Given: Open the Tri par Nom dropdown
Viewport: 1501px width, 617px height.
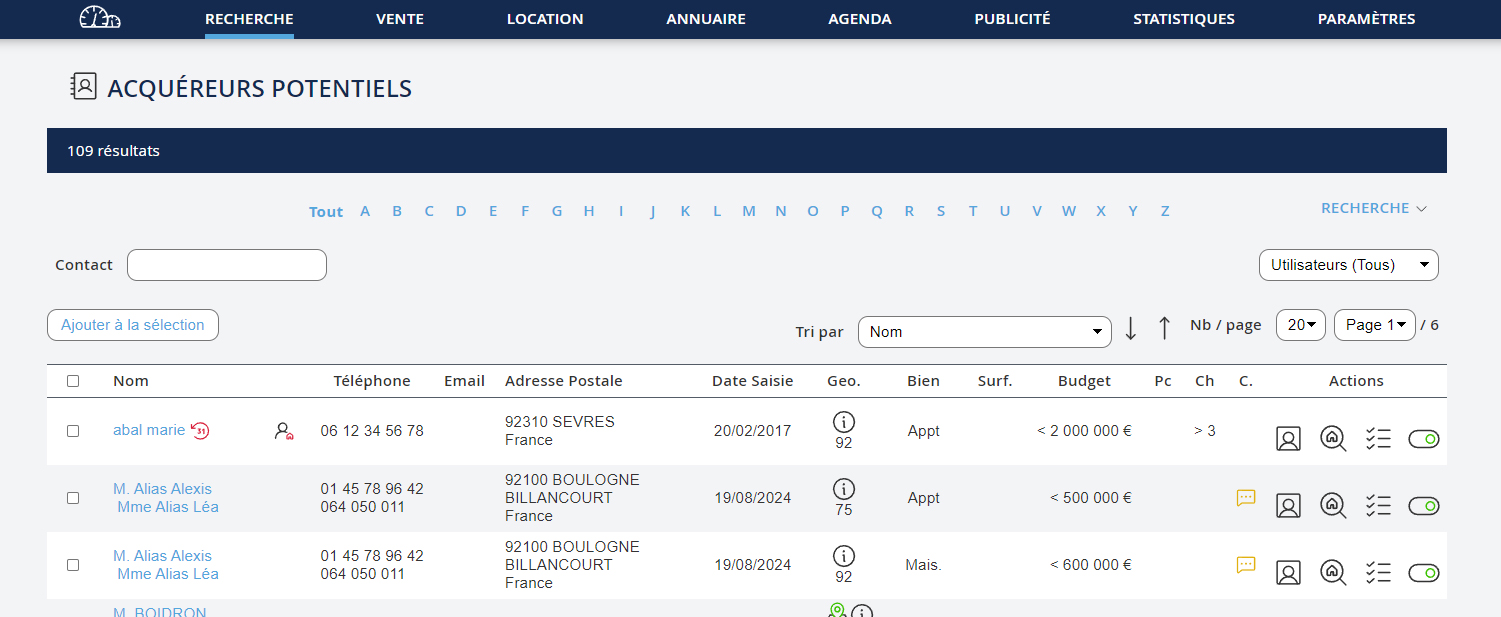Looking at the screenshot, I should tap(984, 332).
